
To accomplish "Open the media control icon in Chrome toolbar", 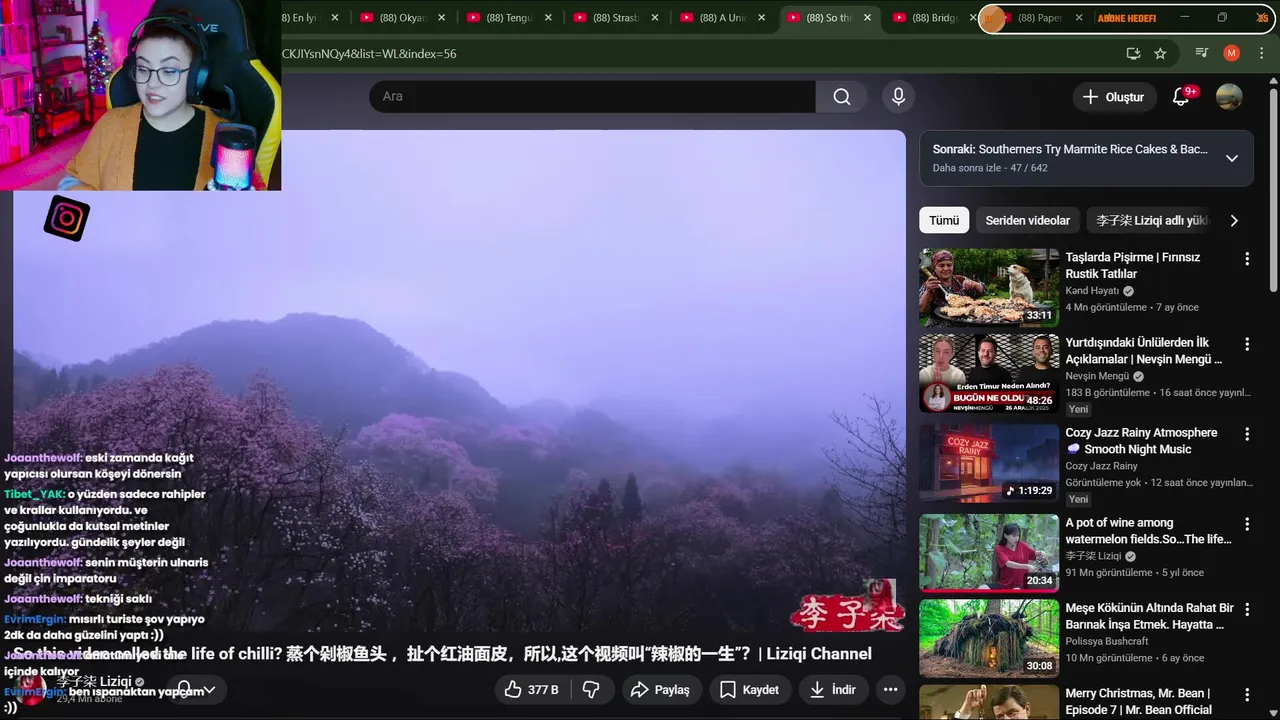I will [x=1202, y=53].
